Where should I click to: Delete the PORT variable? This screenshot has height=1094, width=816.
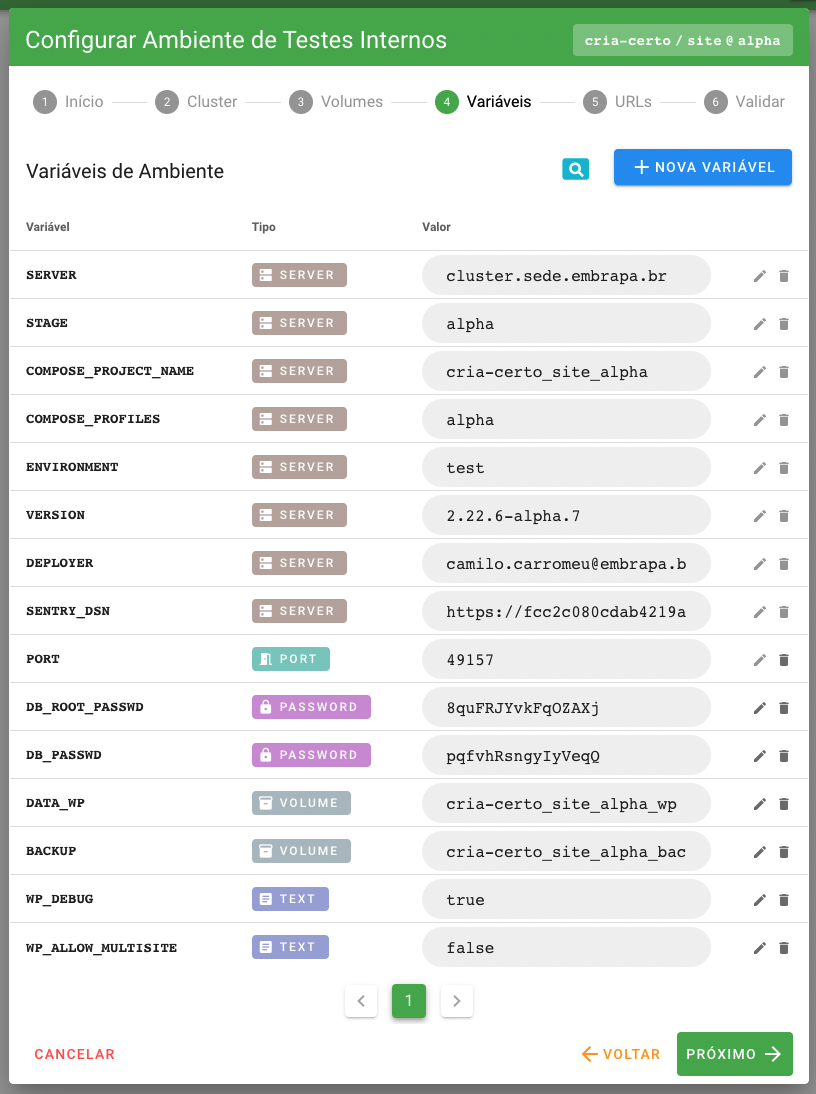(784, 660)
